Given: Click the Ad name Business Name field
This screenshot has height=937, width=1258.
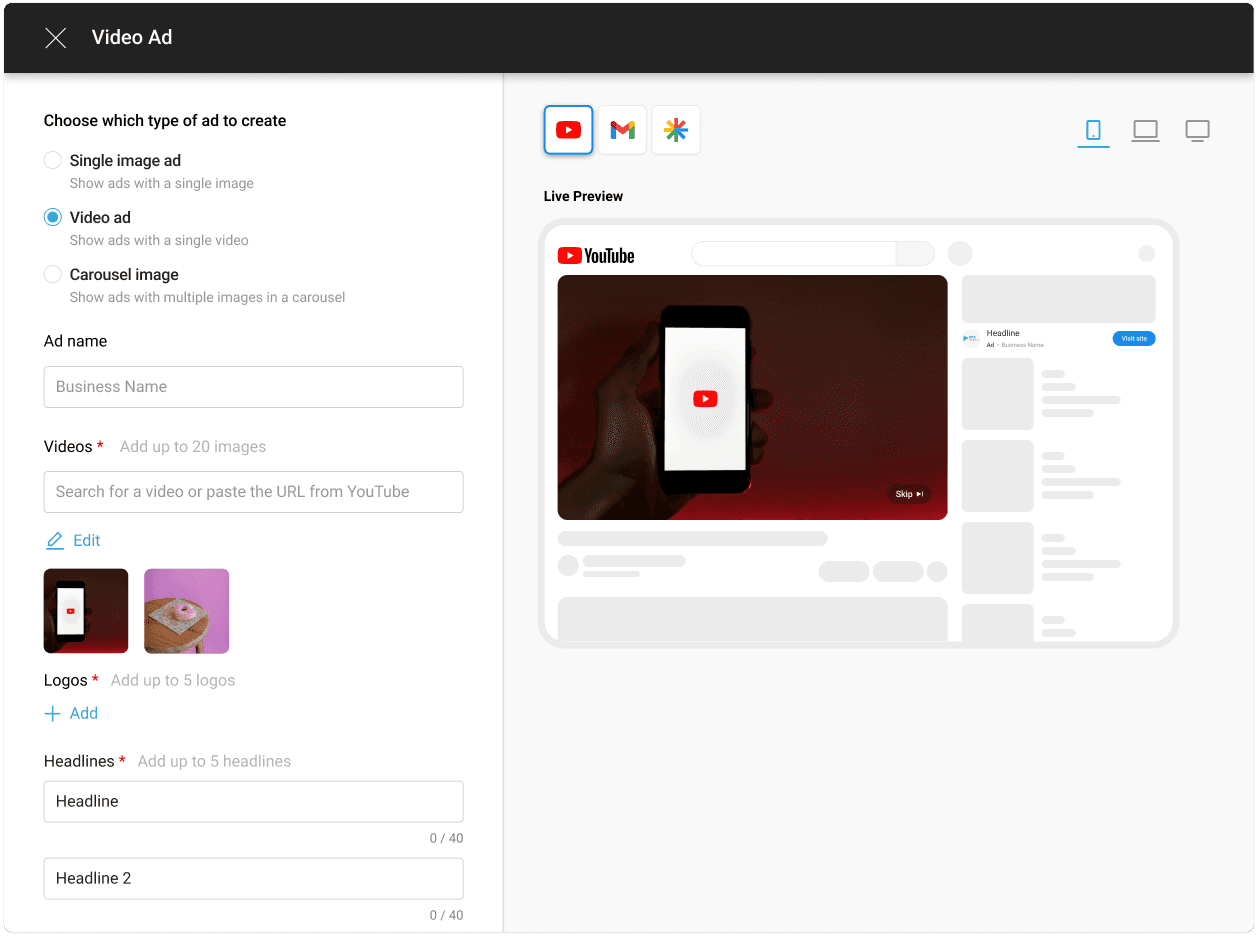Looking at the screenshot, I should (x=253, y=387).
